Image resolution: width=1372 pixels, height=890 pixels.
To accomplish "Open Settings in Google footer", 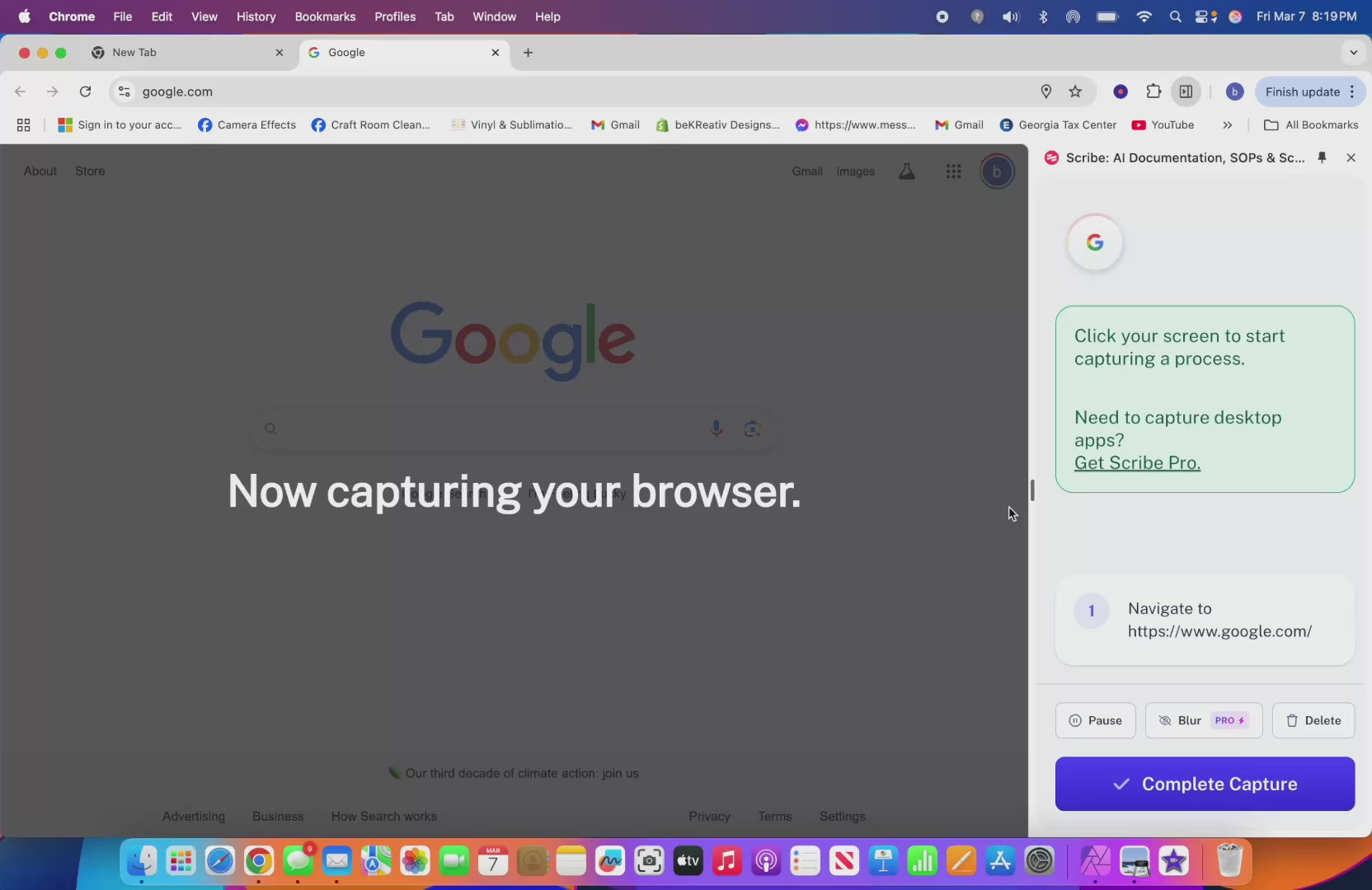I will tap(842, 817).
